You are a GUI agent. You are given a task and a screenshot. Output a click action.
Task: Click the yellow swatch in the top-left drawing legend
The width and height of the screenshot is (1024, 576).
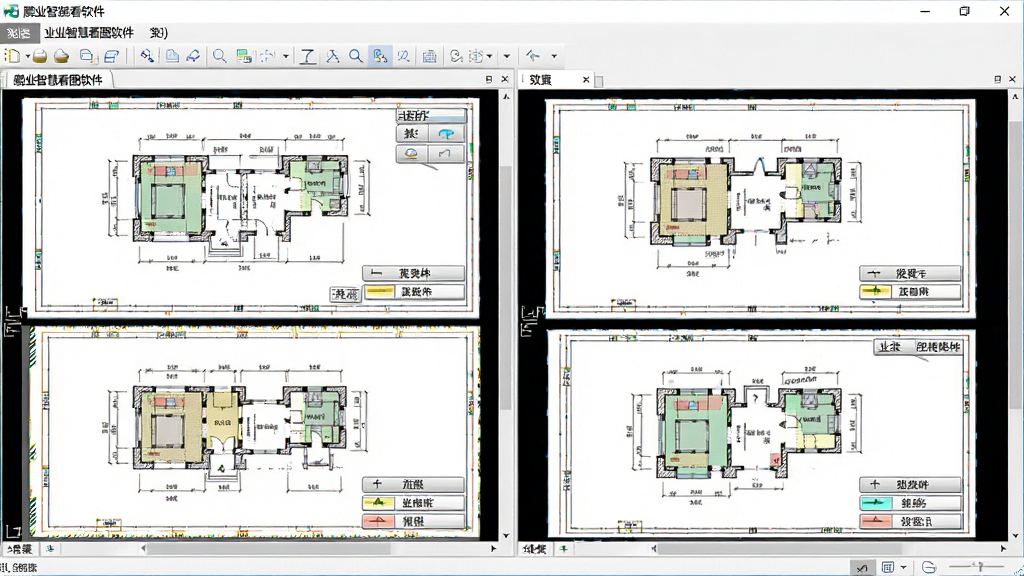coord(379,292)
